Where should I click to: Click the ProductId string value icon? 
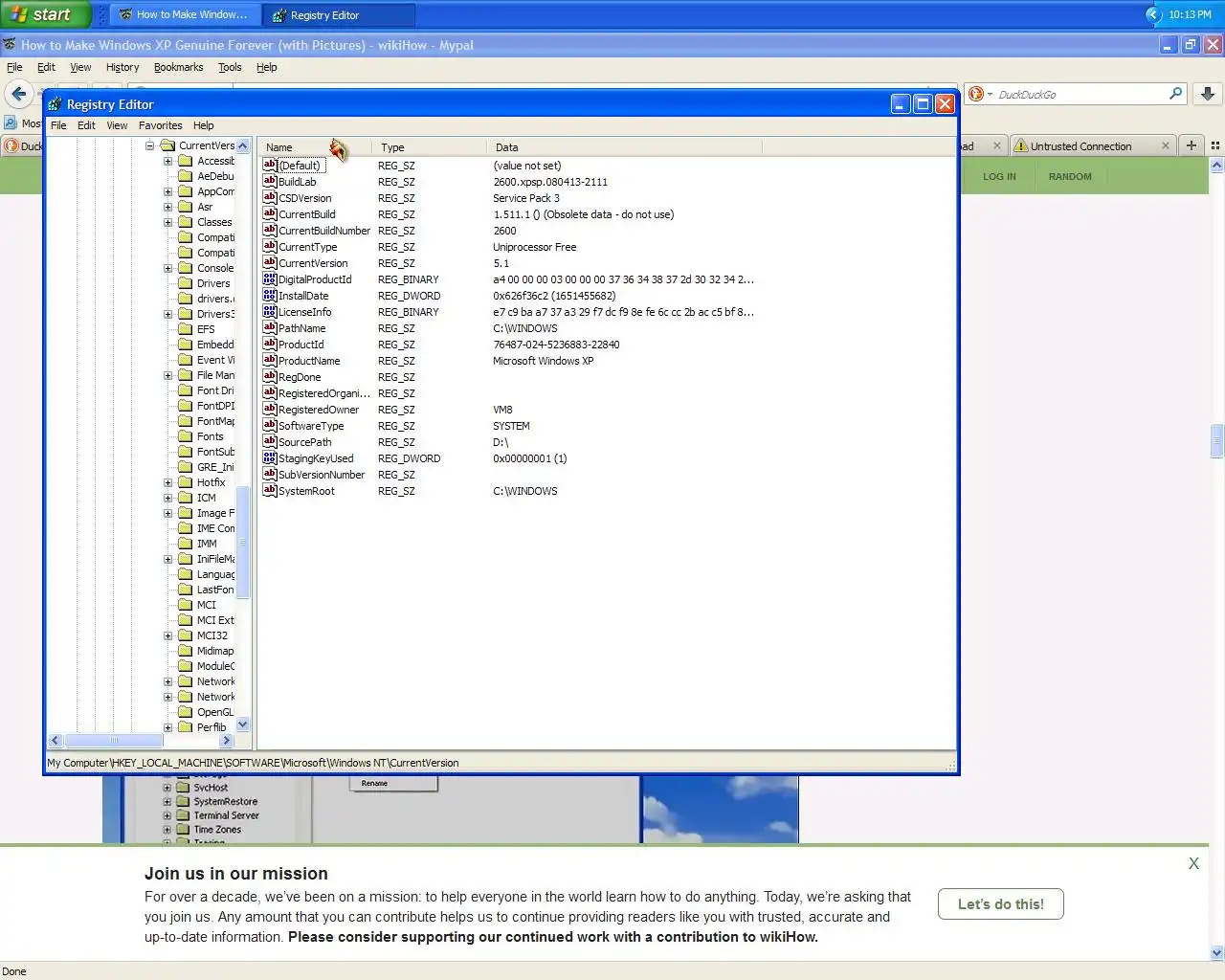click(270, 344)
